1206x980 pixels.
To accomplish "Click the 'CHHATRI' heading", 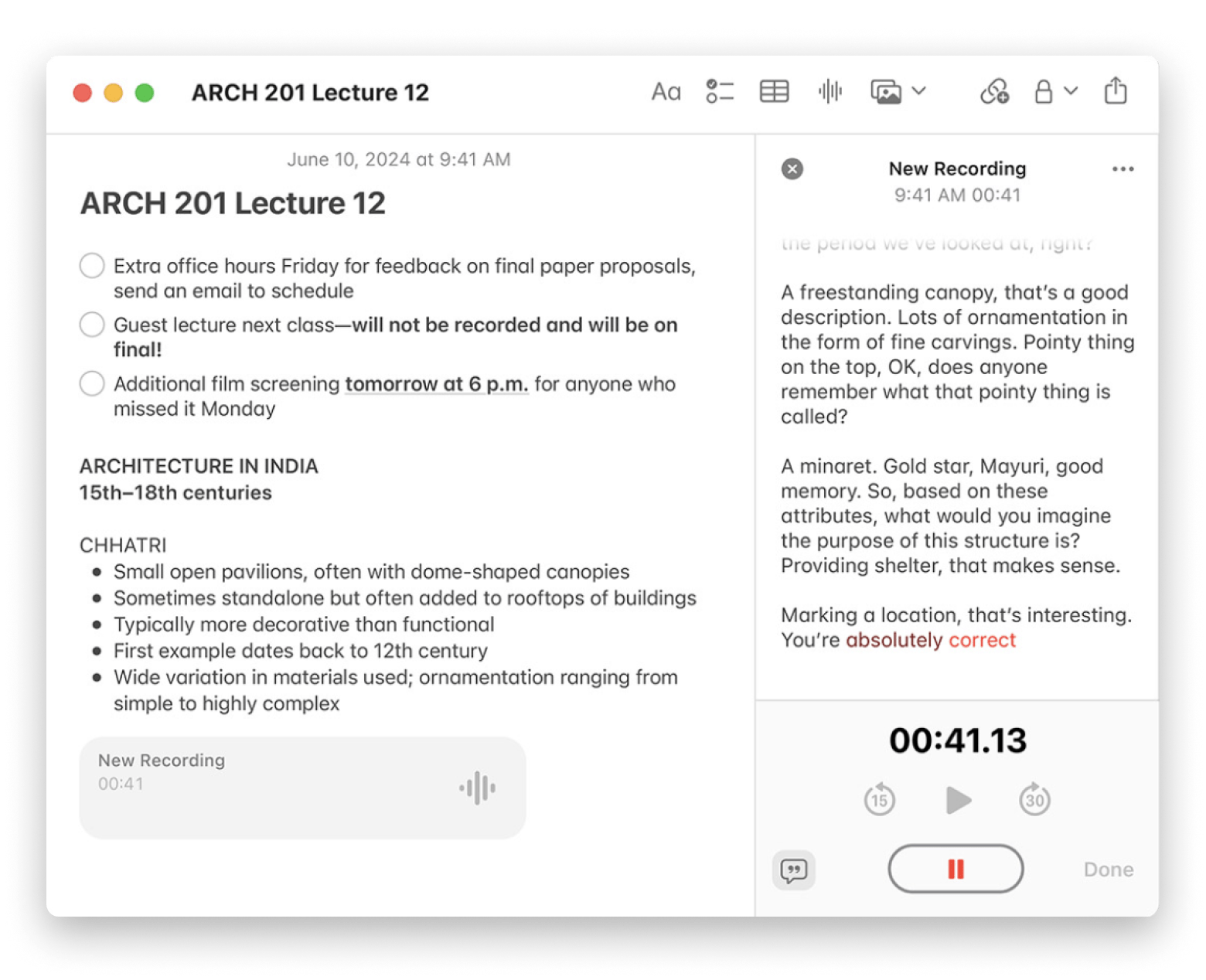I will (x=123, y=546).
